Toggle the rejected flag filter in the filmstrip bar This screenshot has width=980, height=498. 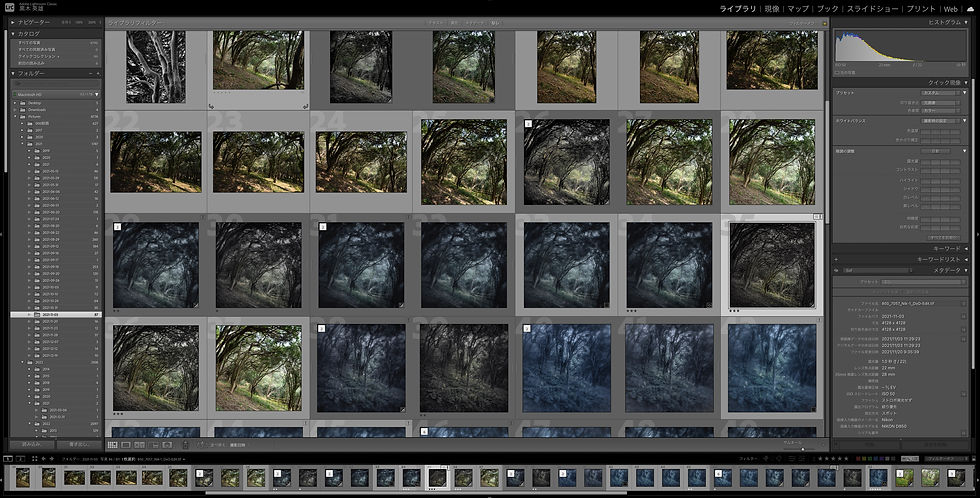[779, 458]
